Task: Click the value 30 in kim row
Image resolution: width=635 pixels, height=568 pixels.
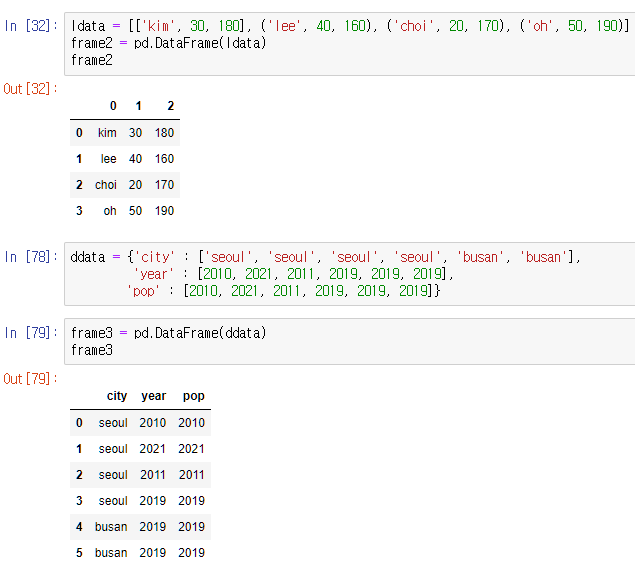Action: click(x=135, y=133)
